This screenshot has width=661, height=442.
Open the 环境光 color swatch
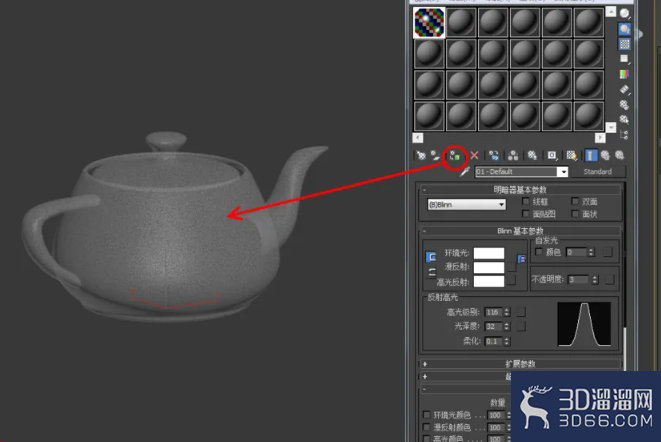point(489,253)
